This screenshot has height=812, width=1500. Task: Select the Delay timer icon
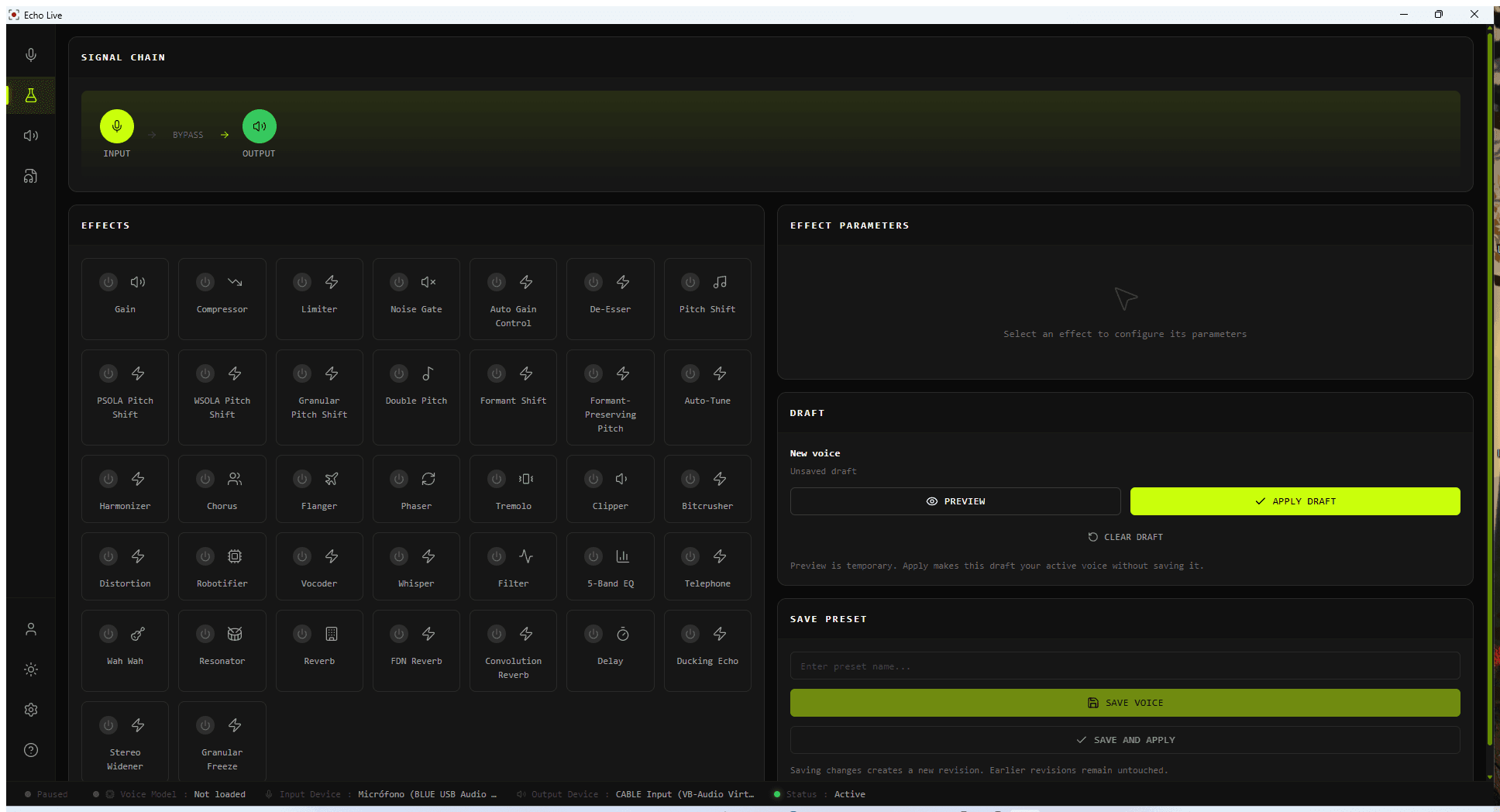(623, 634)
